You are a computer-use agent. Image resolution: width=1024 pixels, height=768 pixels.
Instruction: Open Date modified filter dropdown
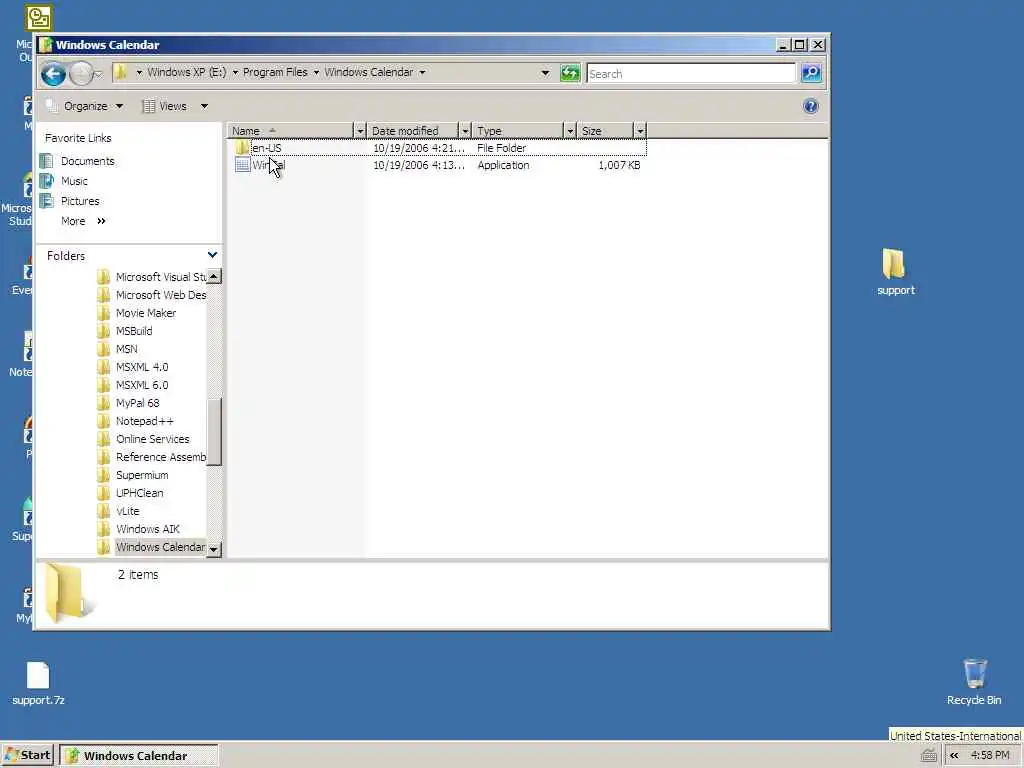click(465, 131)
